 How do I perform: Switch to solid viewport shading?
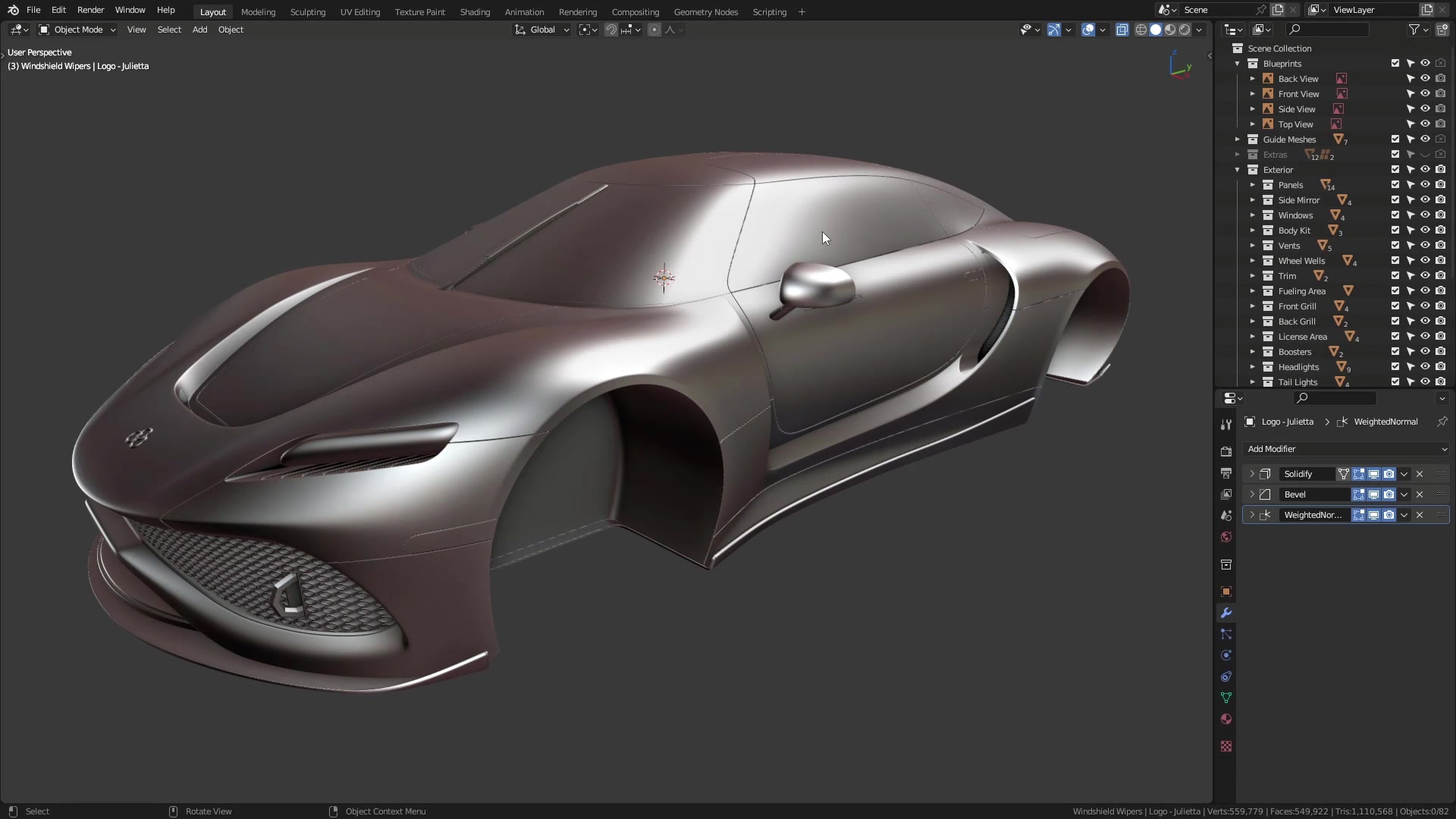[x=1156, y=30]
